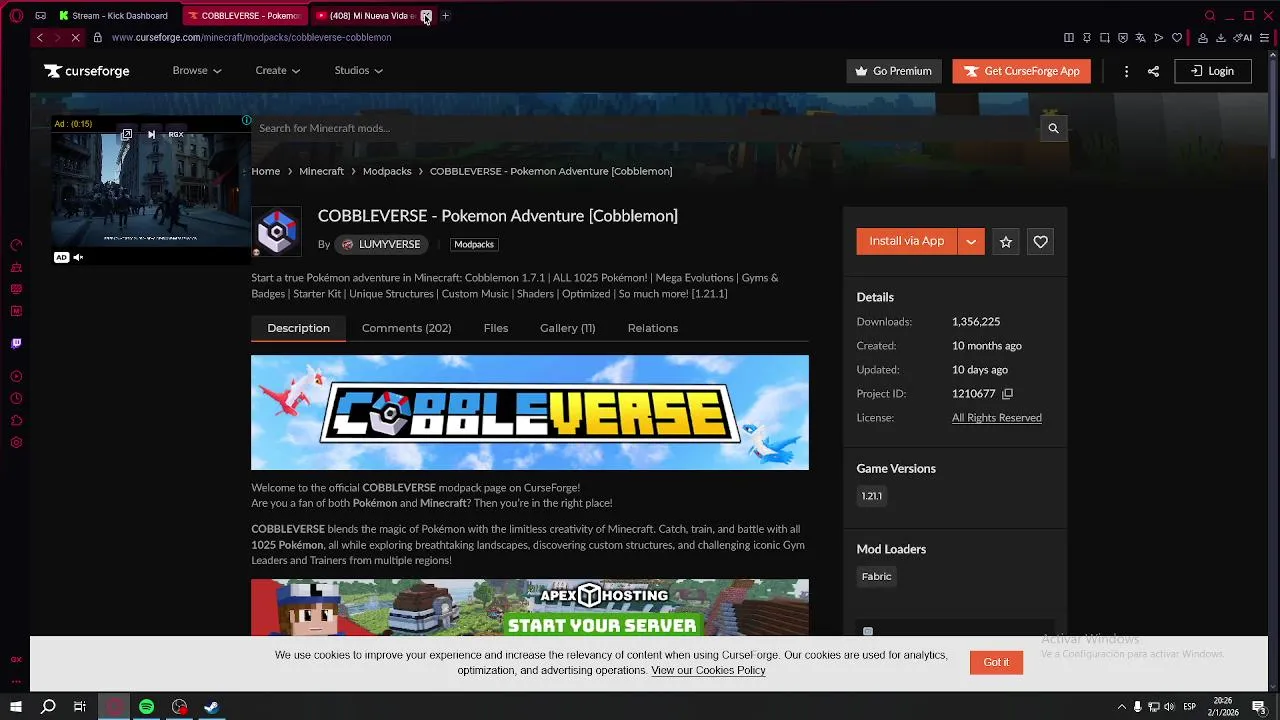Skip the video ad with next button

click(151, 134)
